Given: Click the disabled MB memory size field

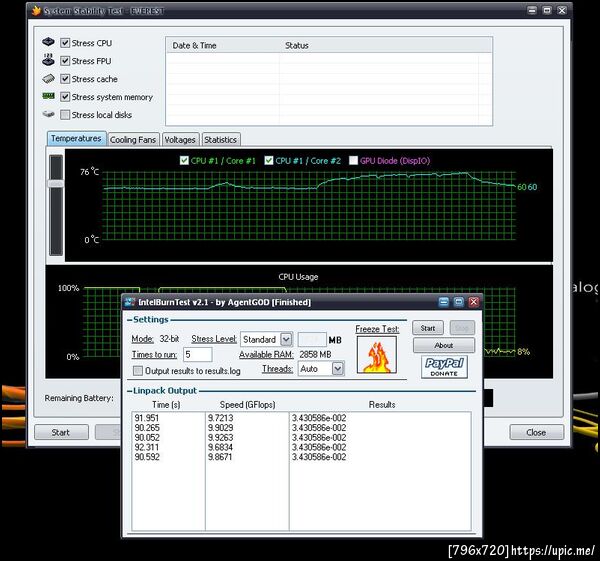Looking at the screenshot, I should 312,339.
